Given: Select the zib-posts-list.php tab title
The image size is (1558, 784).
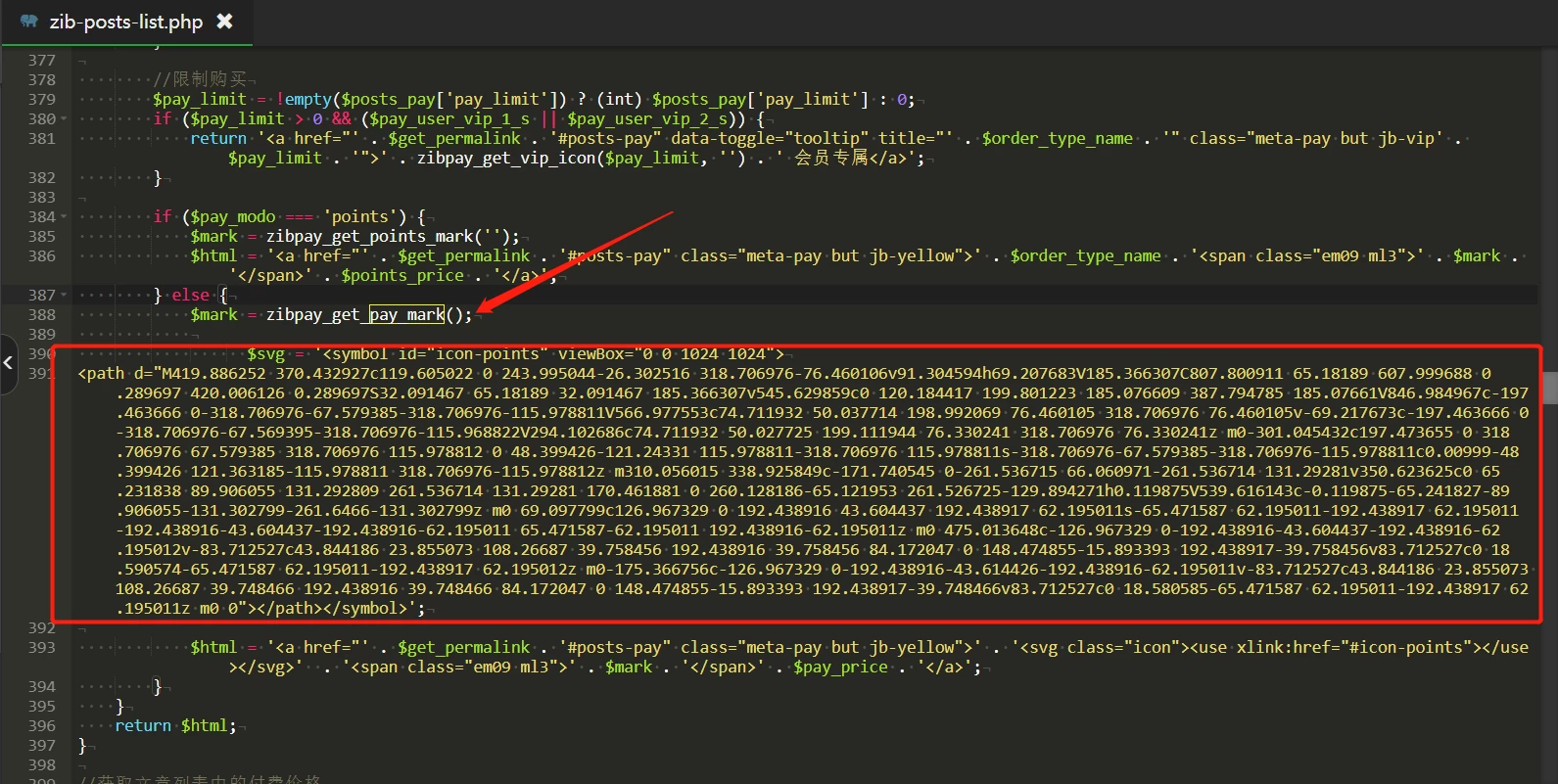Looking at the screenshot, I should pyautogui.click(x=125, y=22).
